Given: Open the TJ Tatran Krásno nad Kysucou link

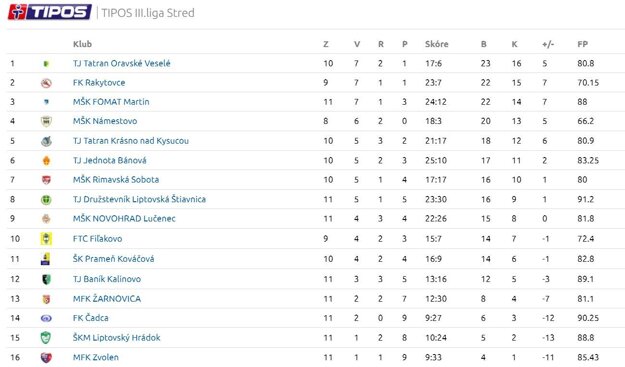Looking at the screenshot, I should (x=131, y=141).
